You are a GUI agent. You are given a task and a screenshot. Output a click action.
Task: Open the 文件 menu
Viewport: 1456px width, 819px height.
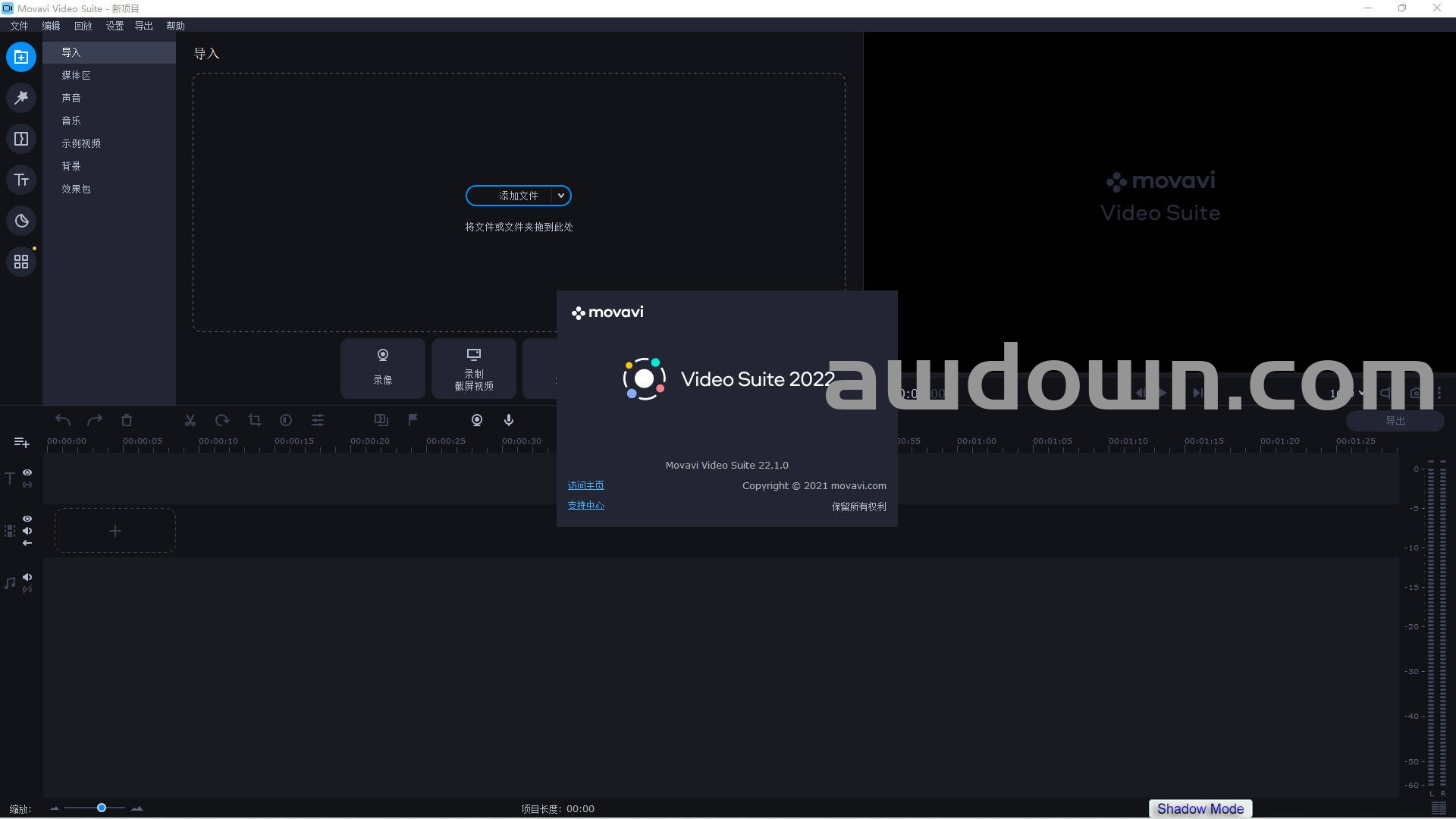pos(19,26)
